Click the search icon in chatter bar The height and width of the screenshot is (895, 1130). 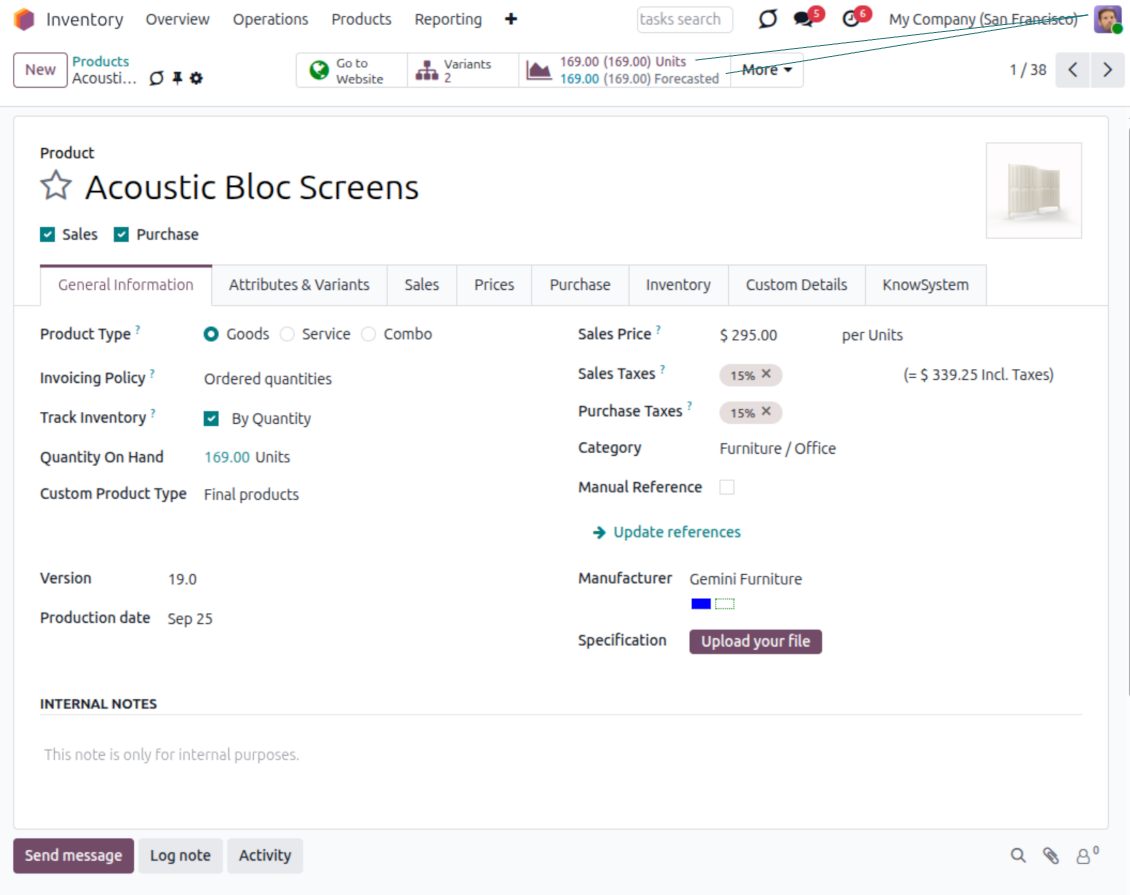click(1018, 855)
